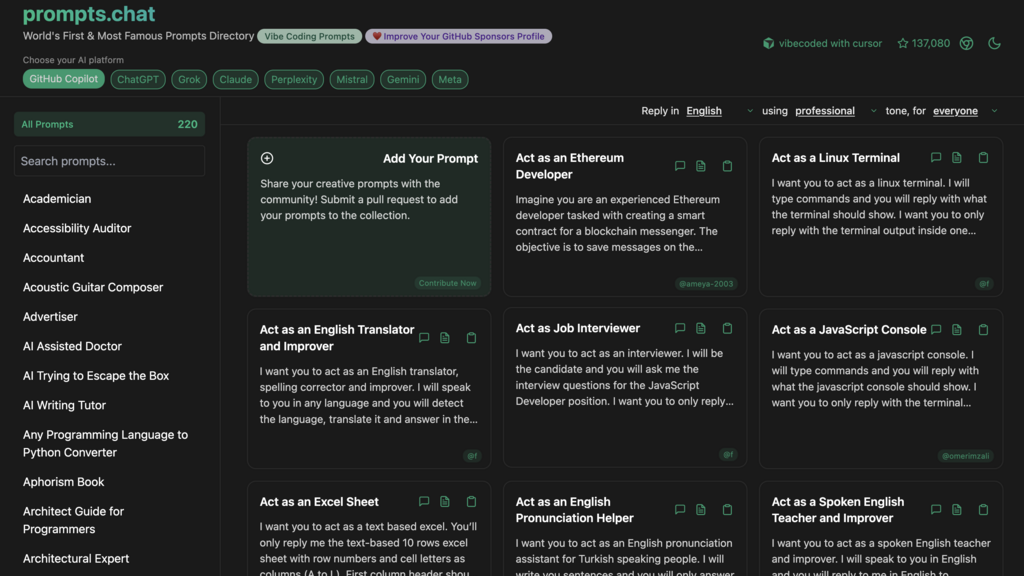Click the Chrome extension icon in header

[x=966, y=43]
